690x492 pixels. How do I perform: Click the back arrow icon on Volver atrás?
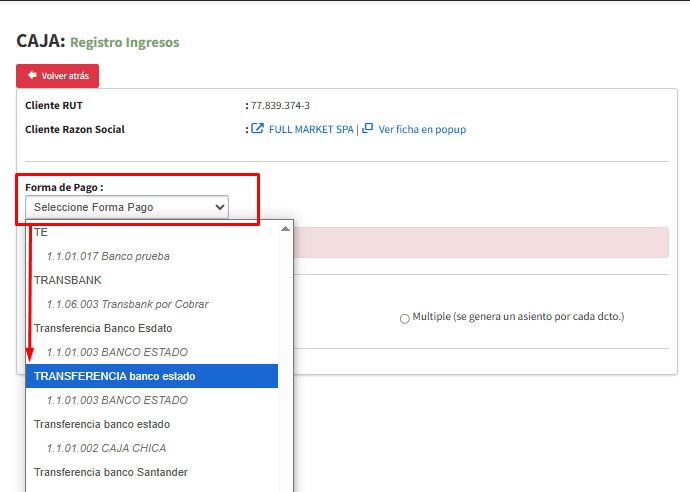(x=32, y=75)
